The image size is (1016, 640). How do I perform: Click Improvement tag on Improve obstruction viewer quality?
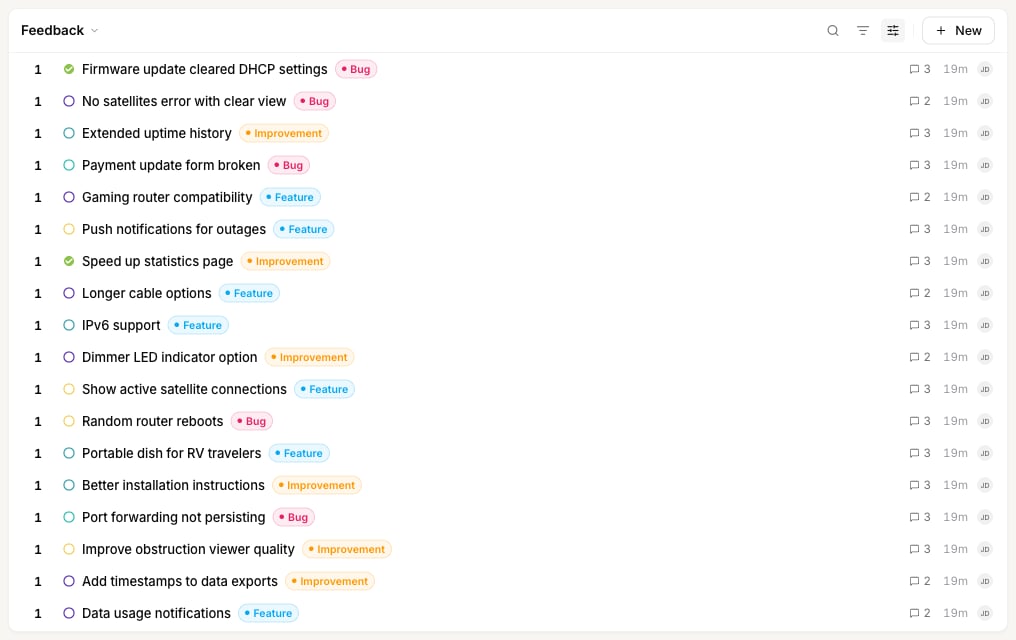pyautogui.click(x=347, y=549)
